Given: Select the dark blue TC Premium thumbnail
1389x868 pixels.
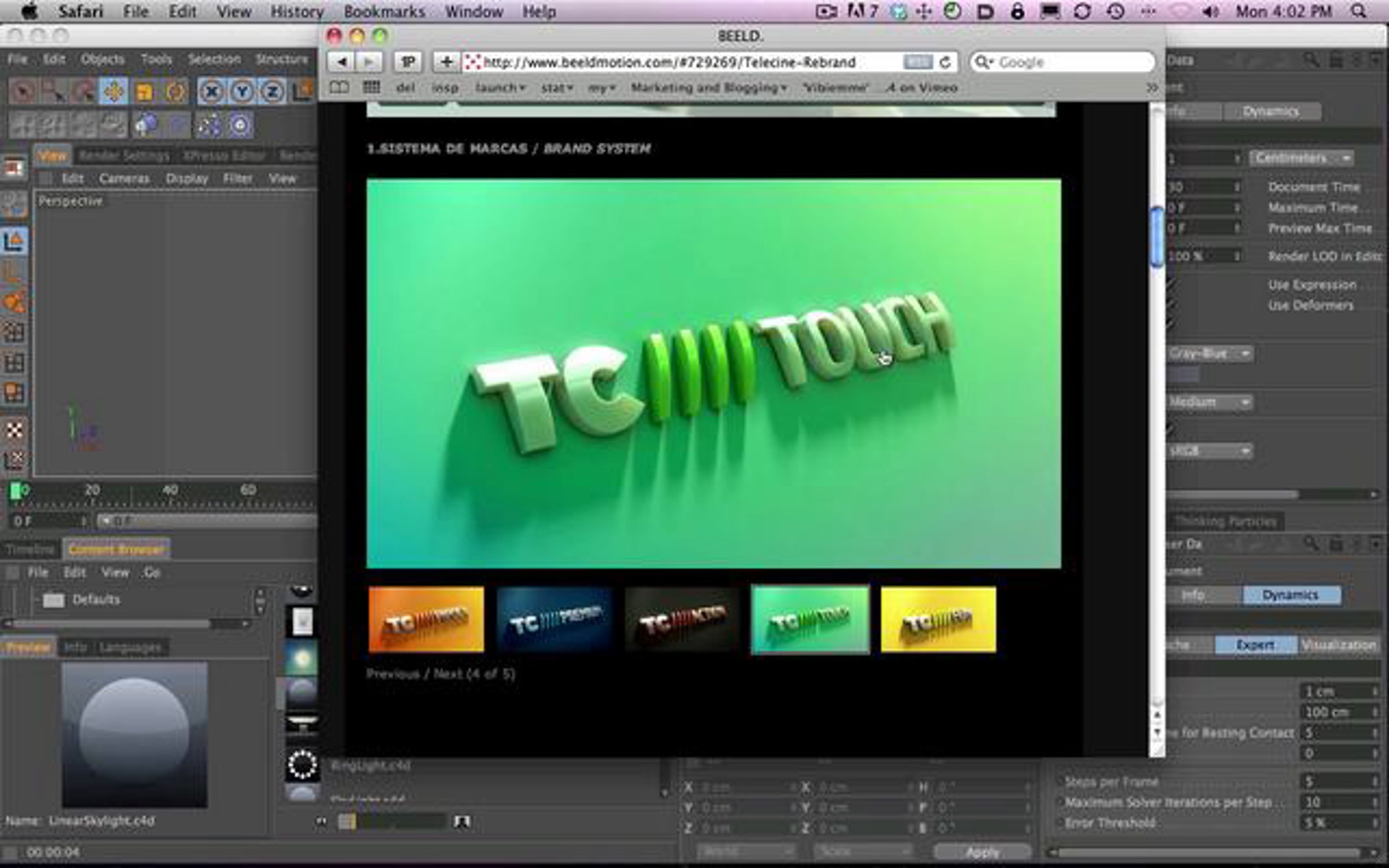Looking at the screenshot, I should [554, 619].
